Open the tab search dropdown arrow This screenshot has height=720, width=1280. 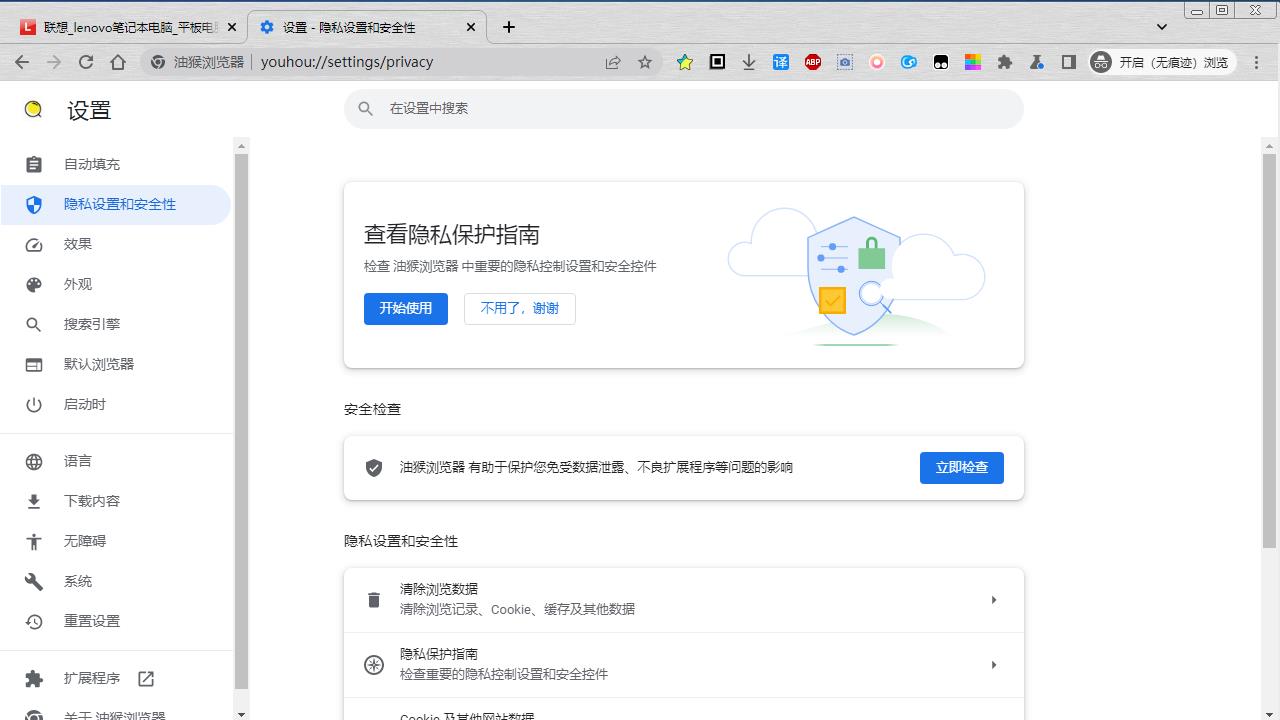pyautogui.click(x=1162, y=27)
